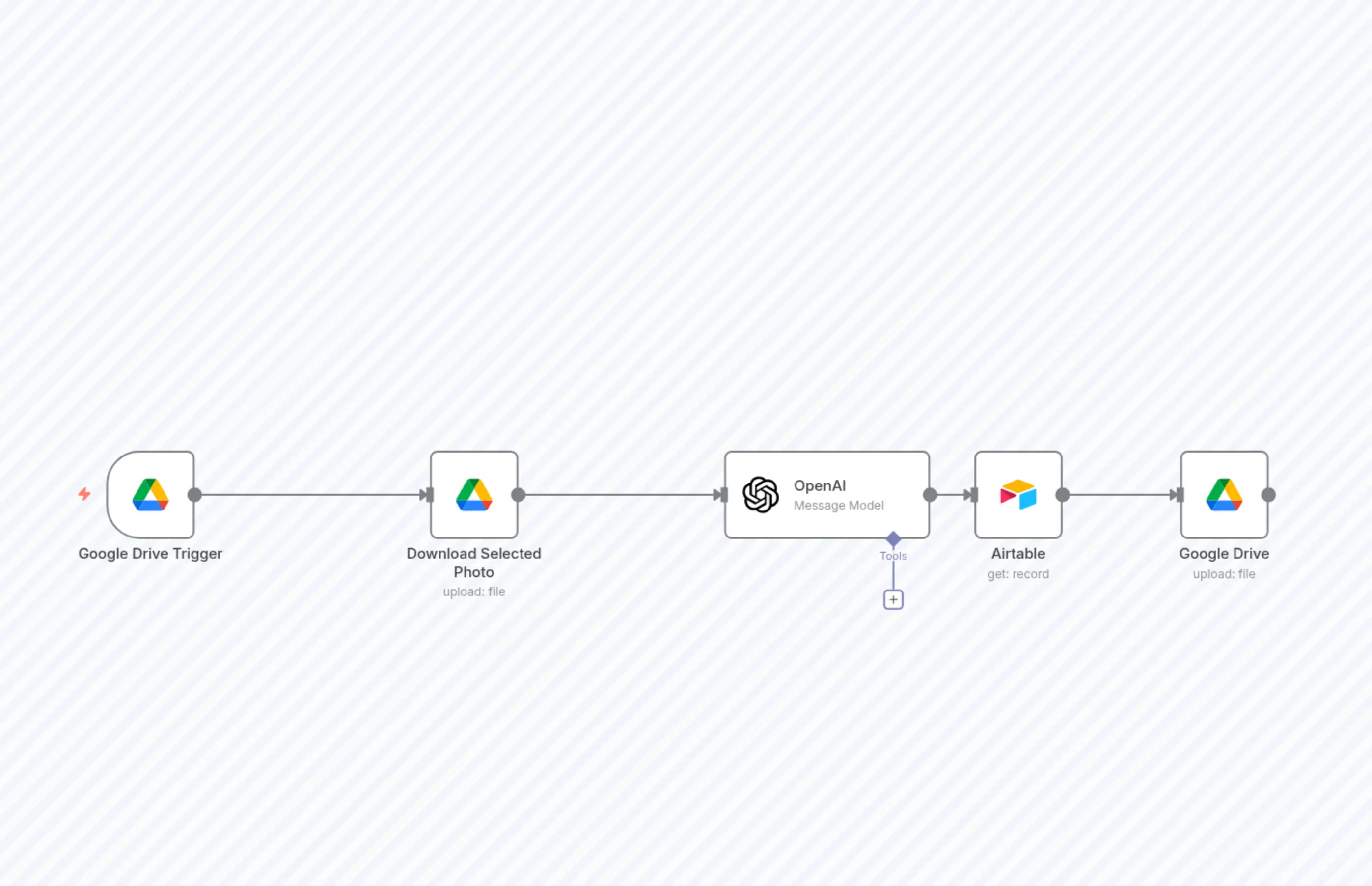
Task: Click the Tools diamond connector on OpenAI node
Action: 893,538
